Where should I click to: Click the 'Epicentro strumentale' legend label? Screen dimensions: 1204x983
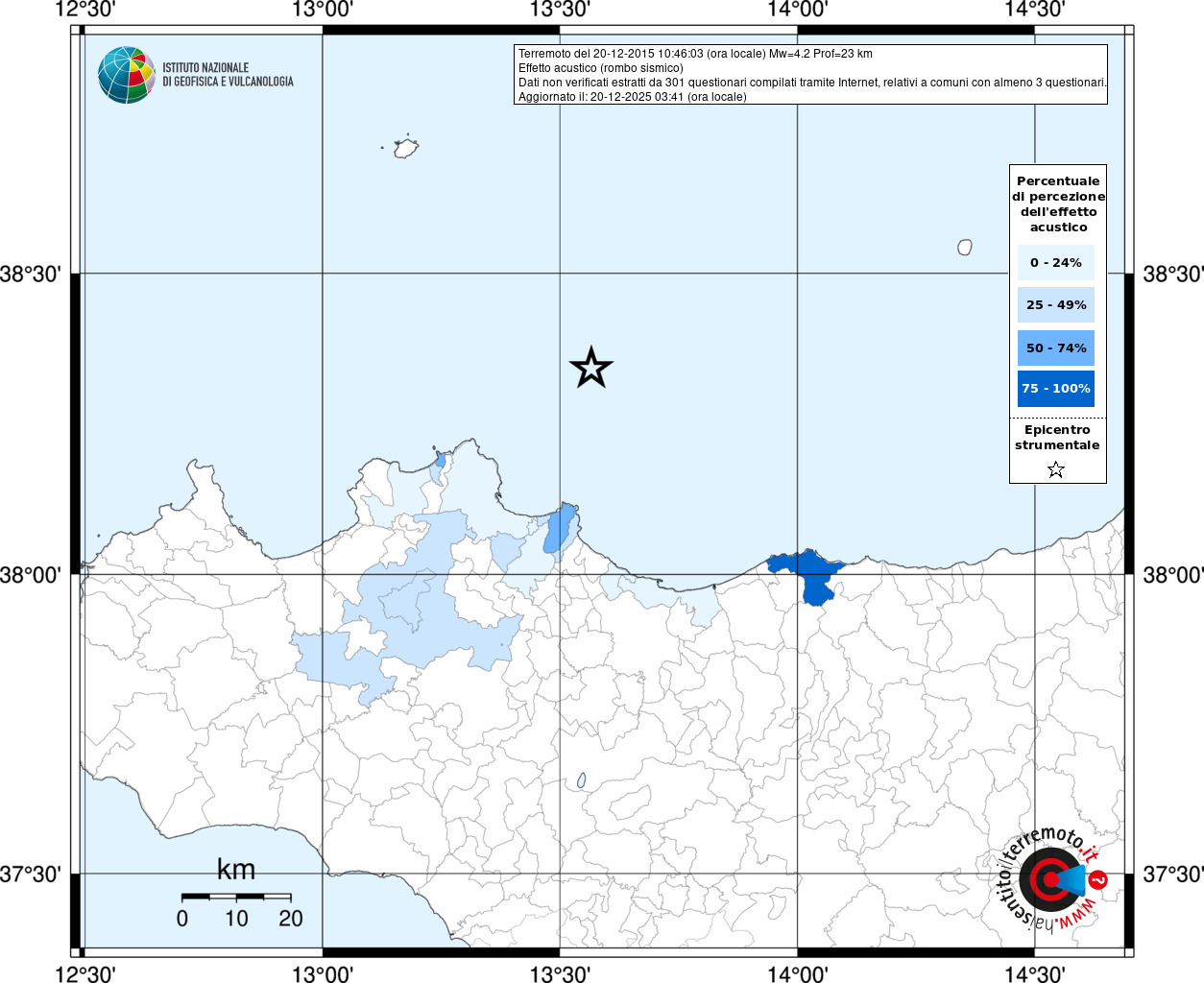1057,438
